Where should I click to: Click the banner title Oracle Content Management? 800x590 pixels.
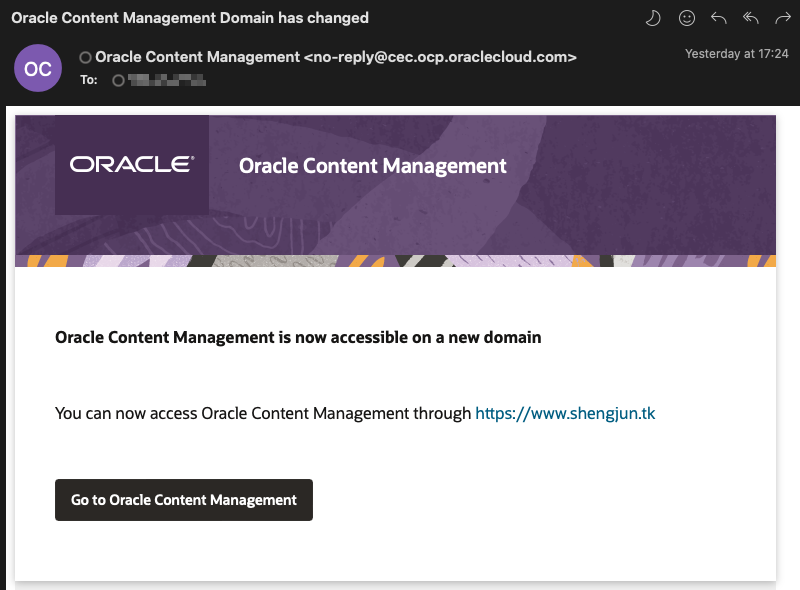point(372,166)
